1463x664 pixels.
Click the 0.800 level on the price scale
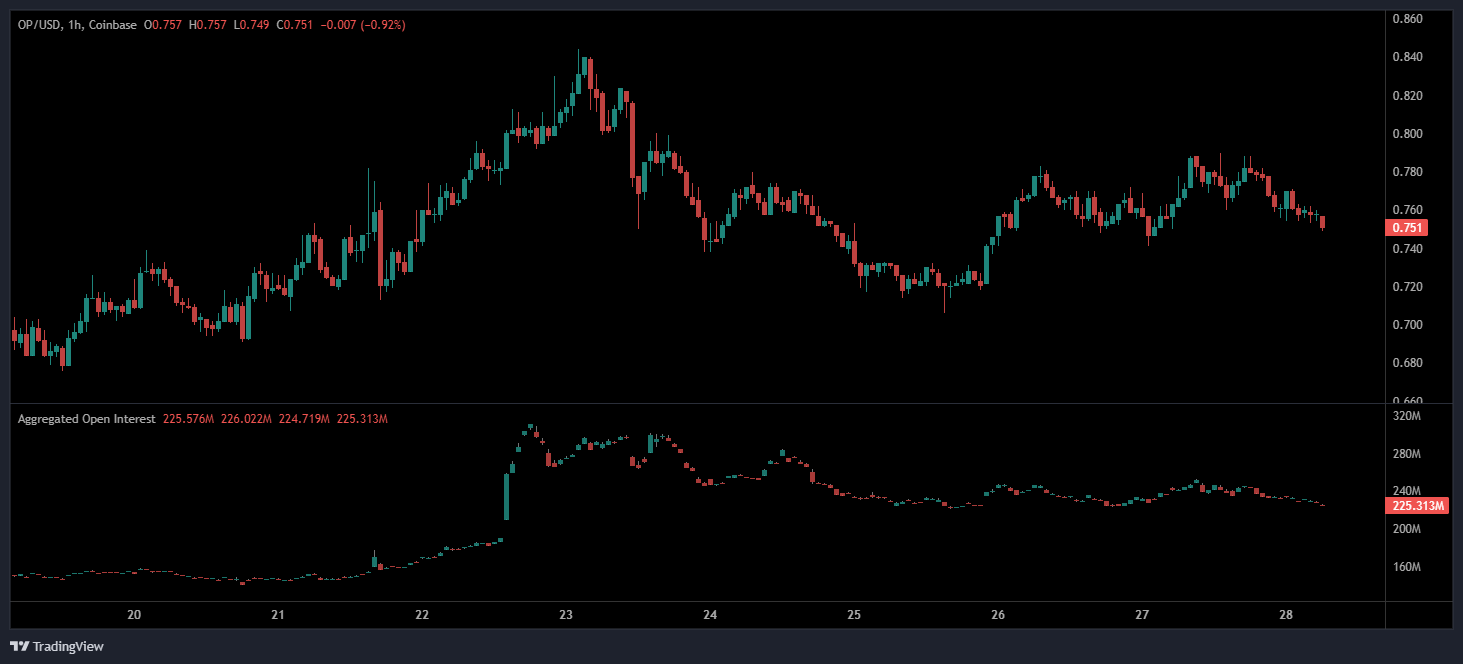[x=1408, y=134]
